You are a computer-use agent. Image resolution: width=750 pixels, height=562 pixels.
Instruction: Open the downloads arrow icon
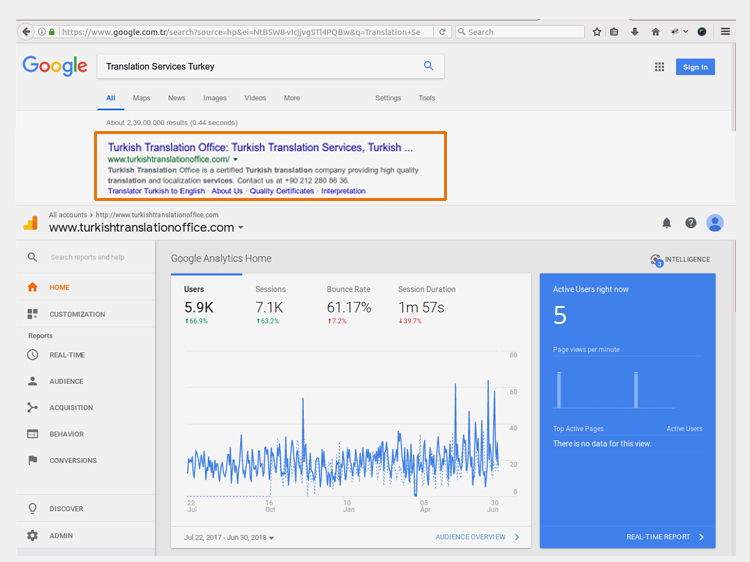pos(635,32)
